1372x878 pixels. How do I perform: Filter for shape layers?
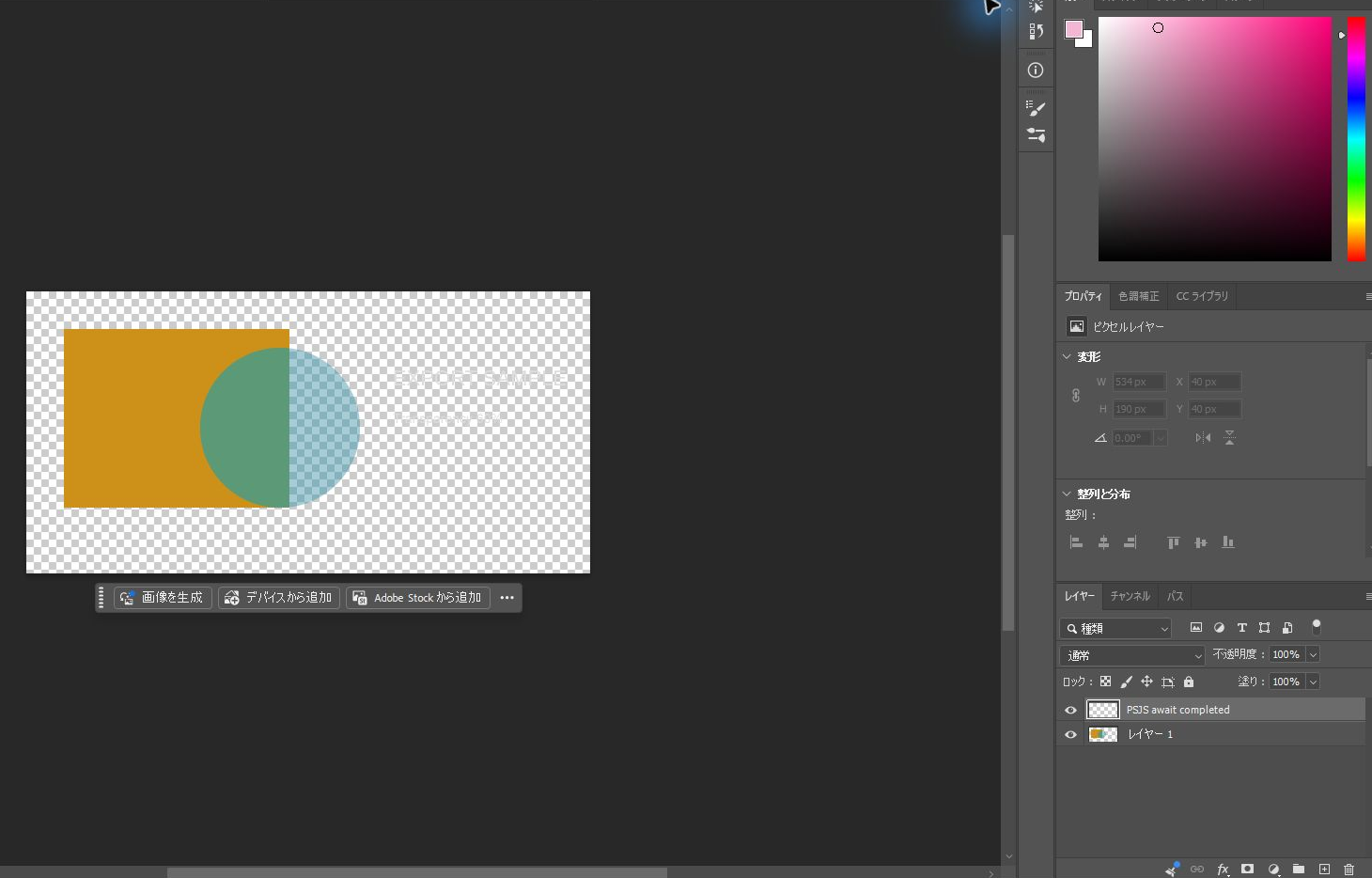point(1265,627)
